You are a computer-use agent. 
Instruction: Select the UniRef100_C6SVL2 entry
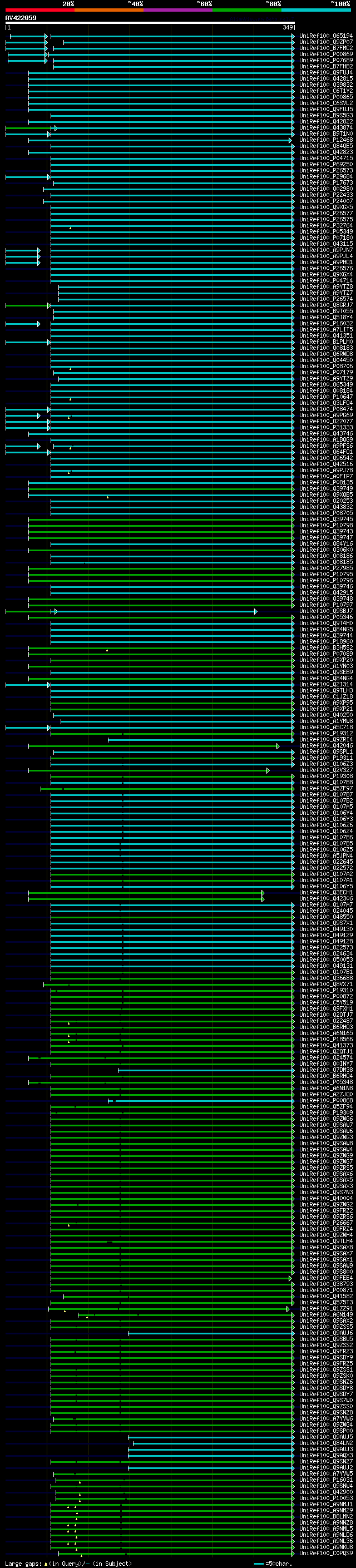point(326,103)
